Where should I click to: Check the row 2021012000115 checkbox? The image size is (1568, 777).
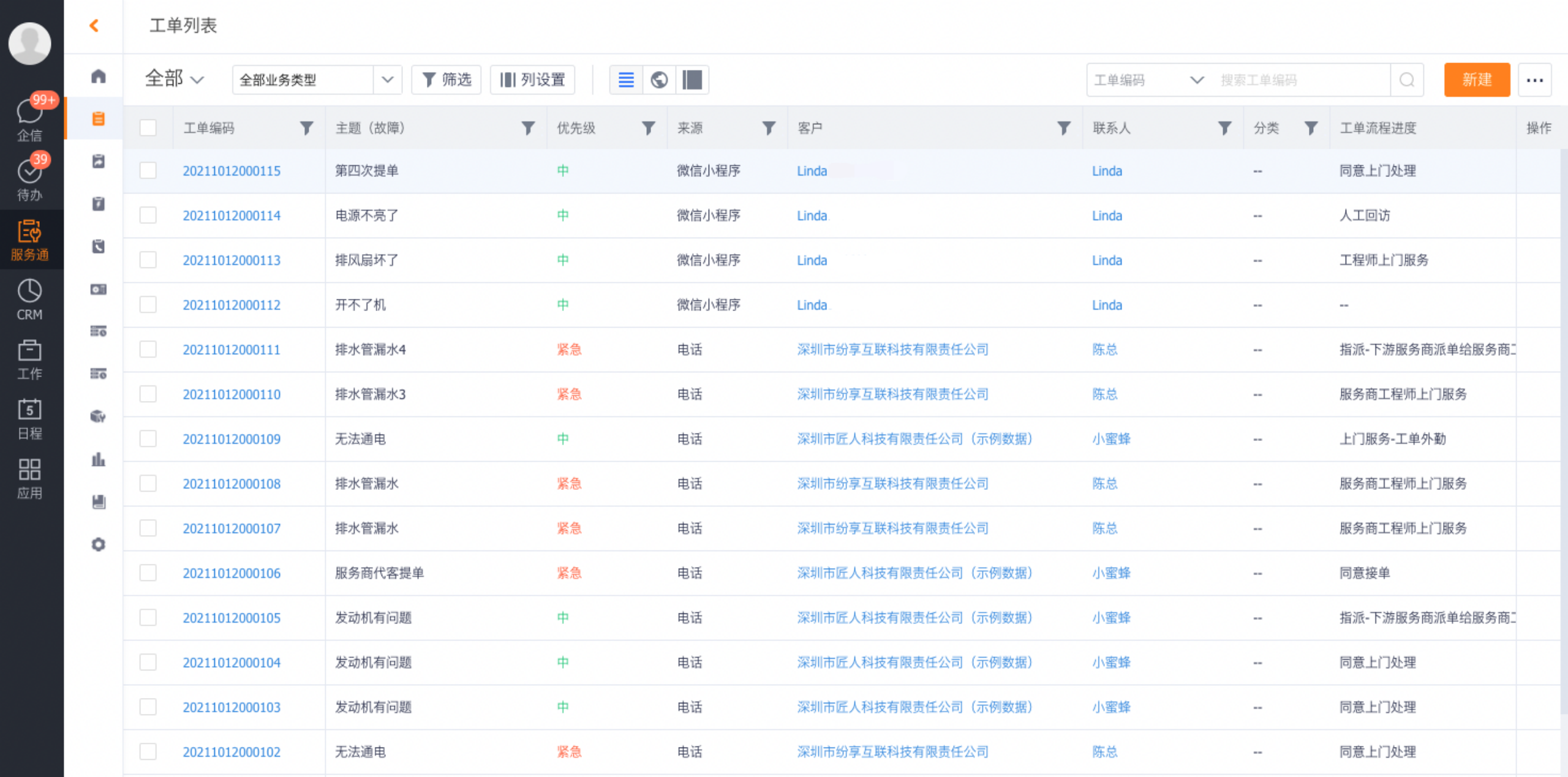click(148, 170)
